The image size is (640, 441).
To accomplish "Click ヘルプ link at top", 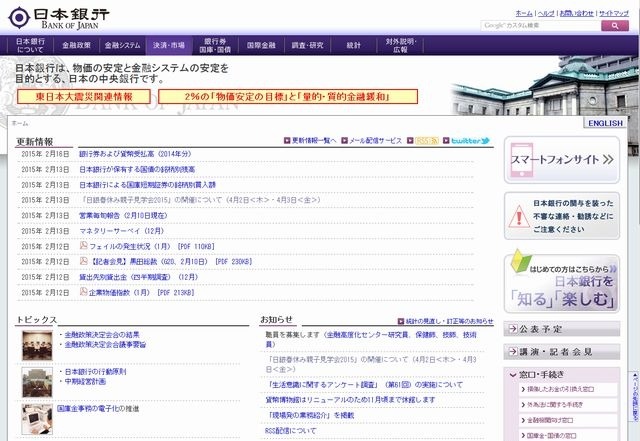I will click(546, 13).
